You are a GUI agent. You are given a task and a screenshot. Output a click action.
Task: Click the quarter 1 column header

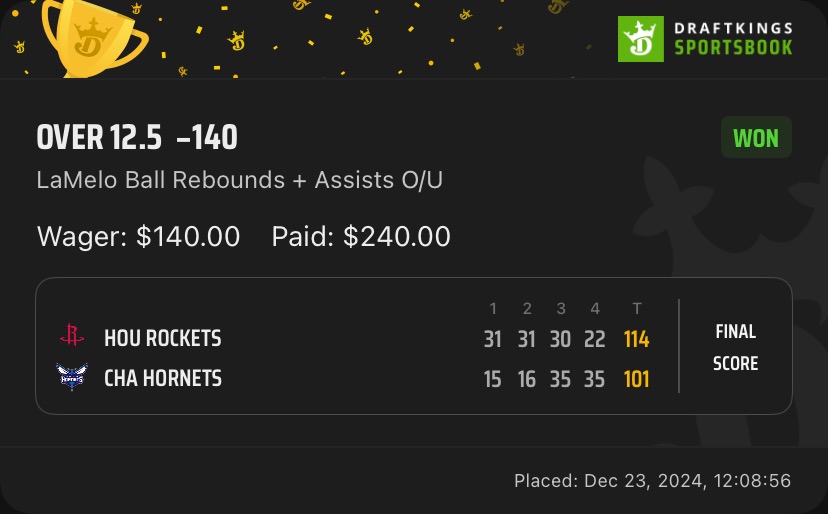pos(492,308)
